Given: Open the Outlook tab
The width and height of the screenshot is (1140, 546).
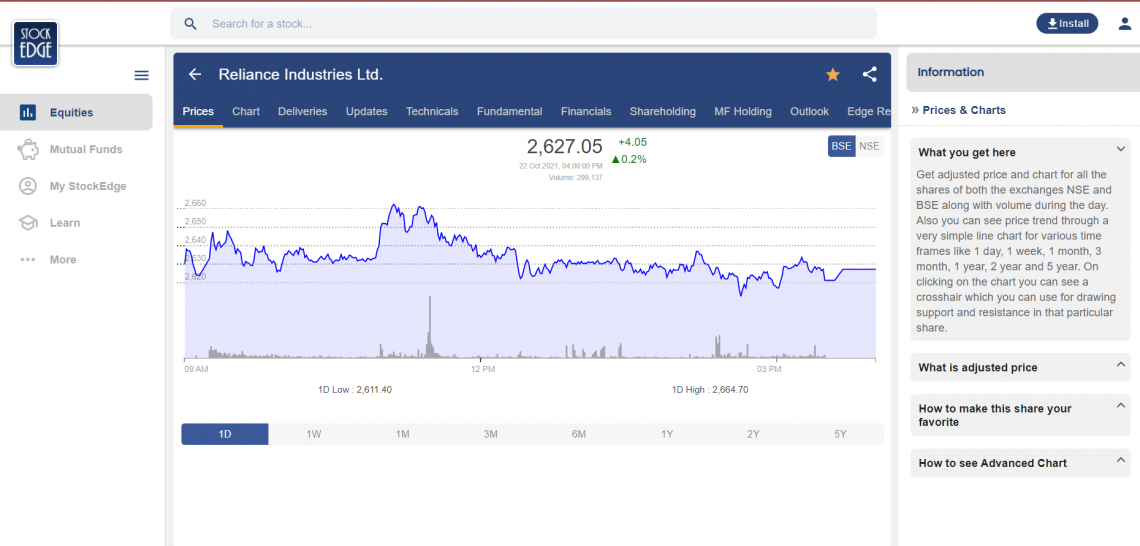Looking at the screenshot, I should [809, 111].
